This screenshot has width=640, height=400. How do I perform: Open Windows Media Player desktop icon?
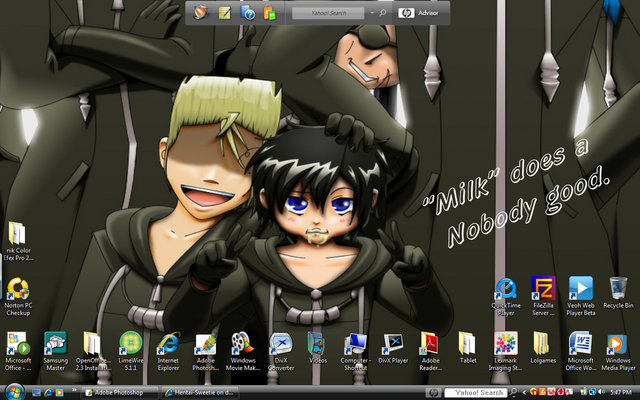point(618,351)
